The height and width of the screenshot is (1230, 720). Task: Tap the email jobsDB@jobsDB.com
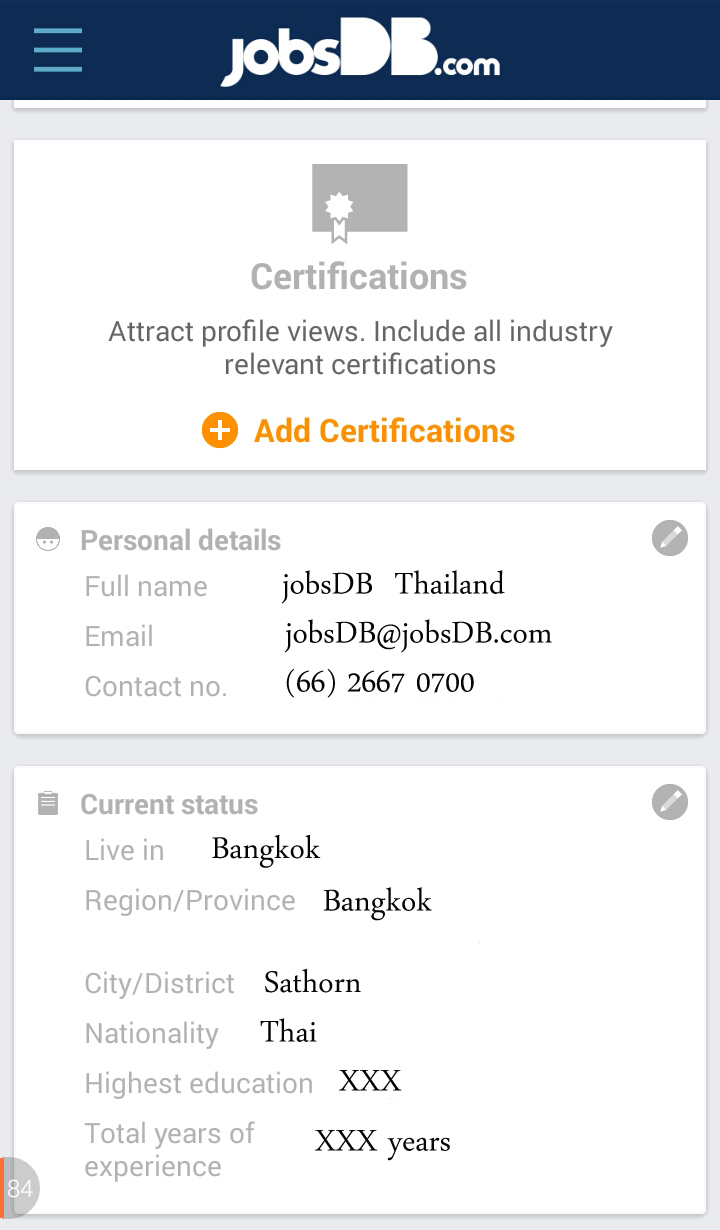tap(418, 634)
